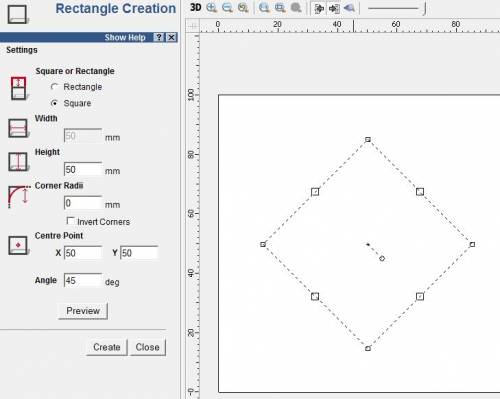
Task: Click the Height dimension icon
Action: coord(18,162)
